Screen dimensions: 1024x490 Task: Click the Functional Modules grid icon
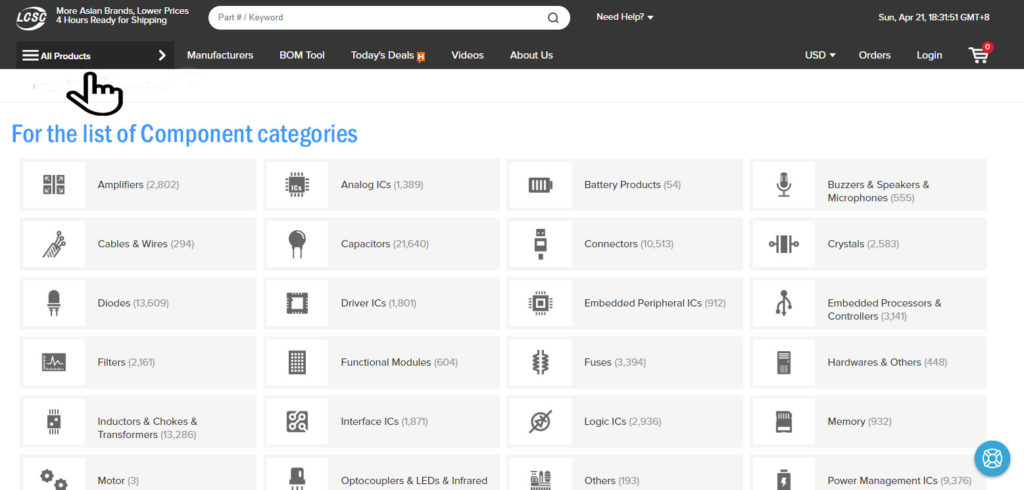click(297, 362)
